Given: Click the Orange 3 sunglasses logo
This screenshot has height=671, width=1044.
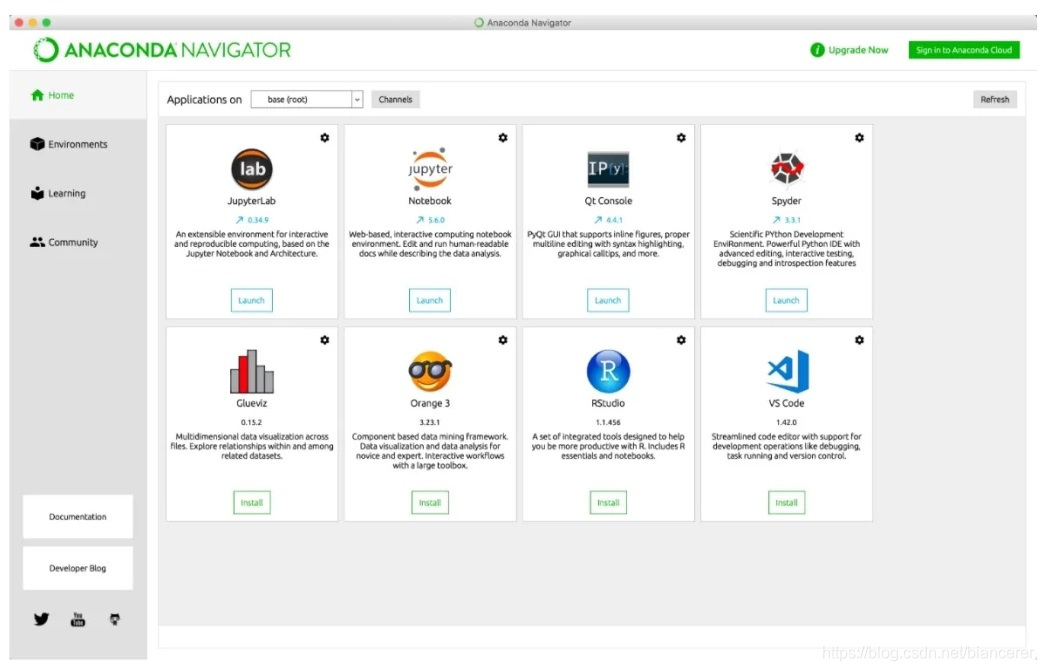Looking at the screenshot, I should click(430, 371).
